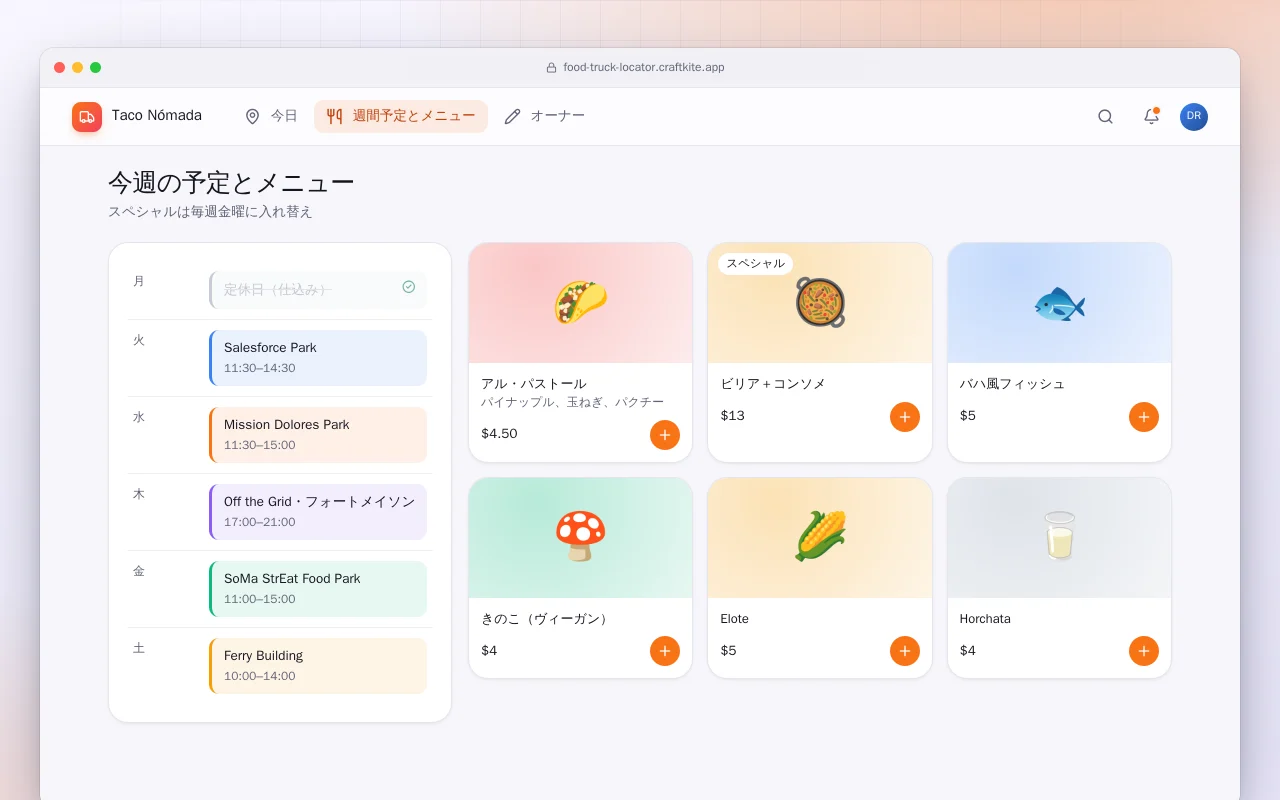
Task: Switch to the 今日 tab
Action: tap(272, 116)
